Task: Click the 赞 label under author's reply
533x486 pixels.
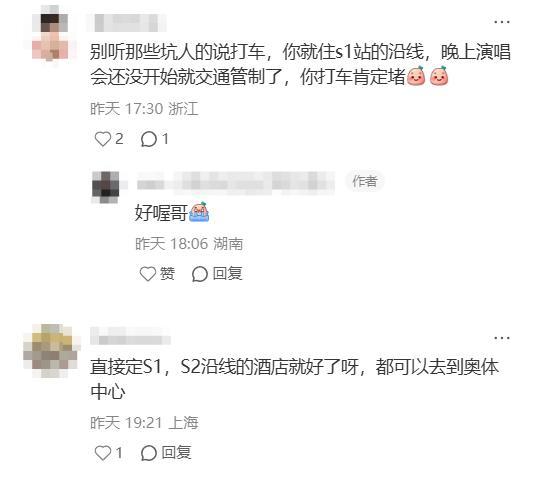Action: tap(167, 274)
